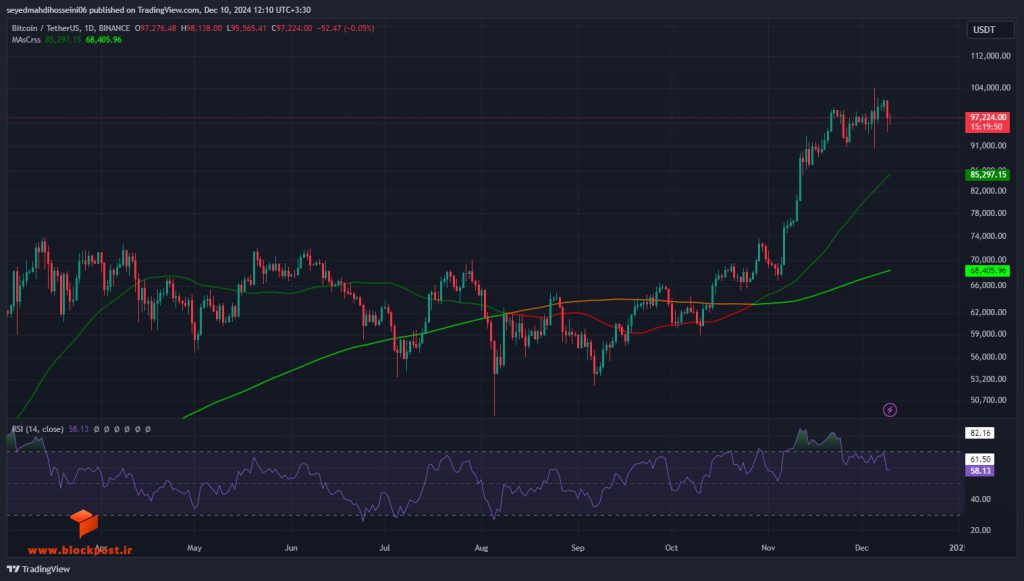The width and height of the screenshot is (1024, 581).
Task: Click the 82.16 RSI axis label
Action: [x=980, y=433]
